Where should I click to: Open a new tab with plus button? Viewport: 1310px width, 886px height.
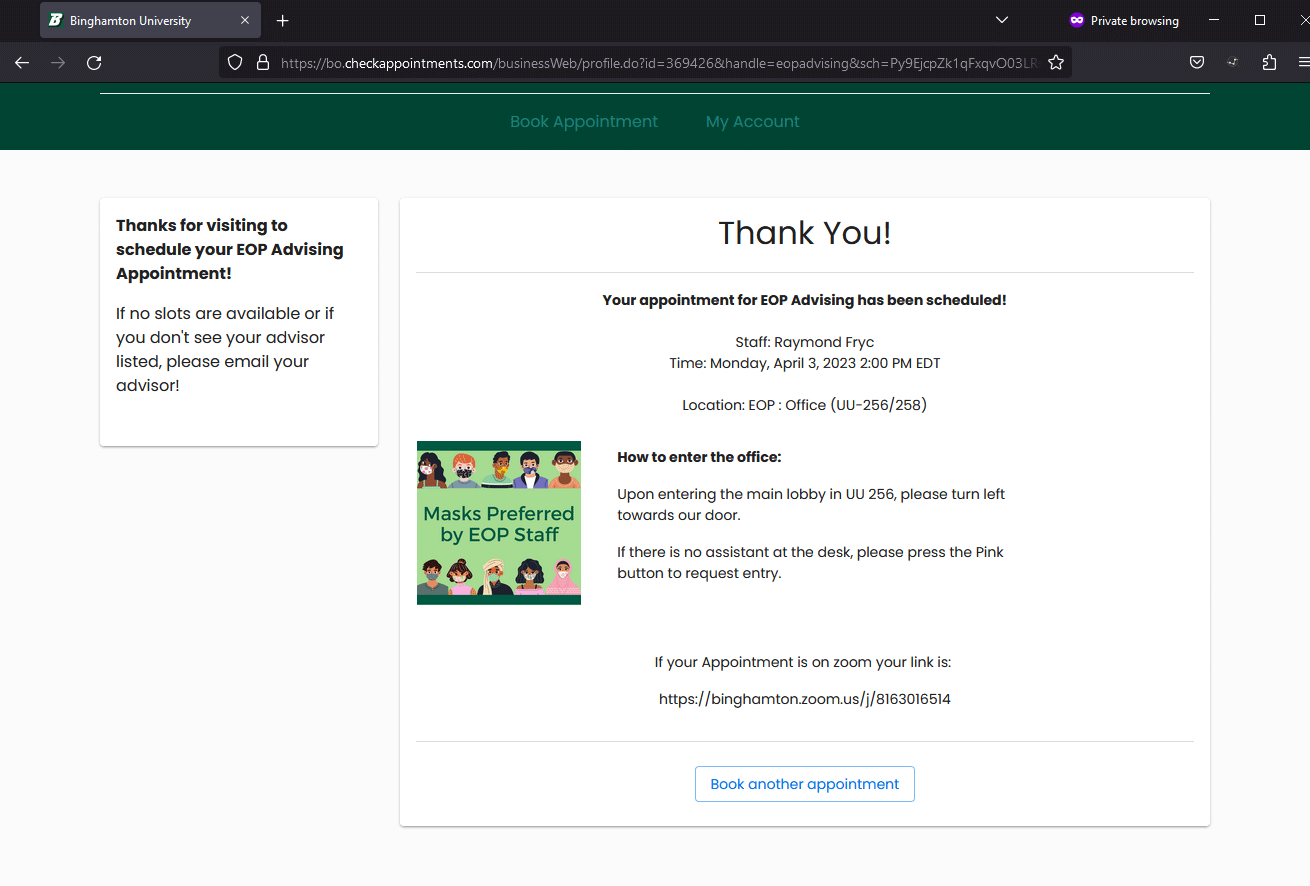(283, 20)
